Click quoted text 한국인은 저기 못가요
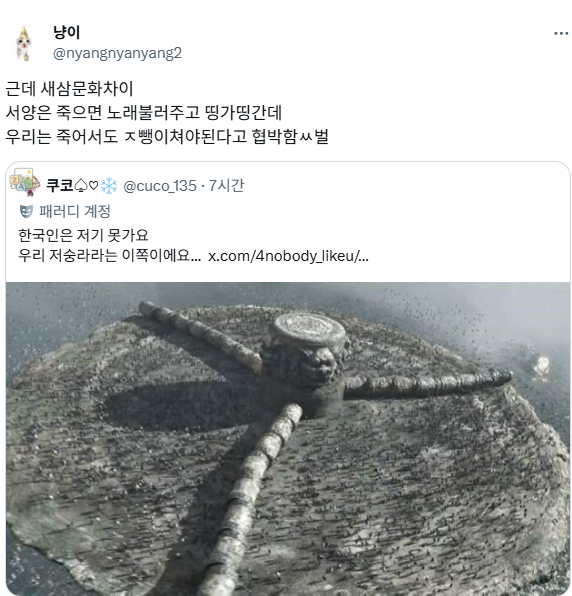Viewport: 572px width, 596px height. pos(83,235)
